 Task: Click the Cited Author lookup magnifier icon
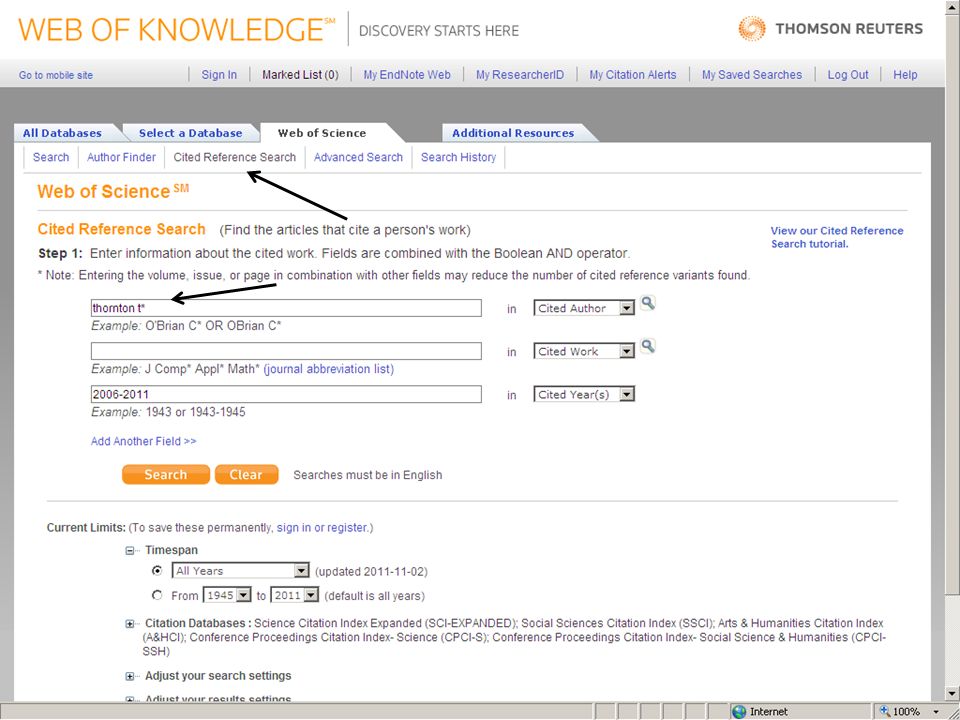coord(648,303)
